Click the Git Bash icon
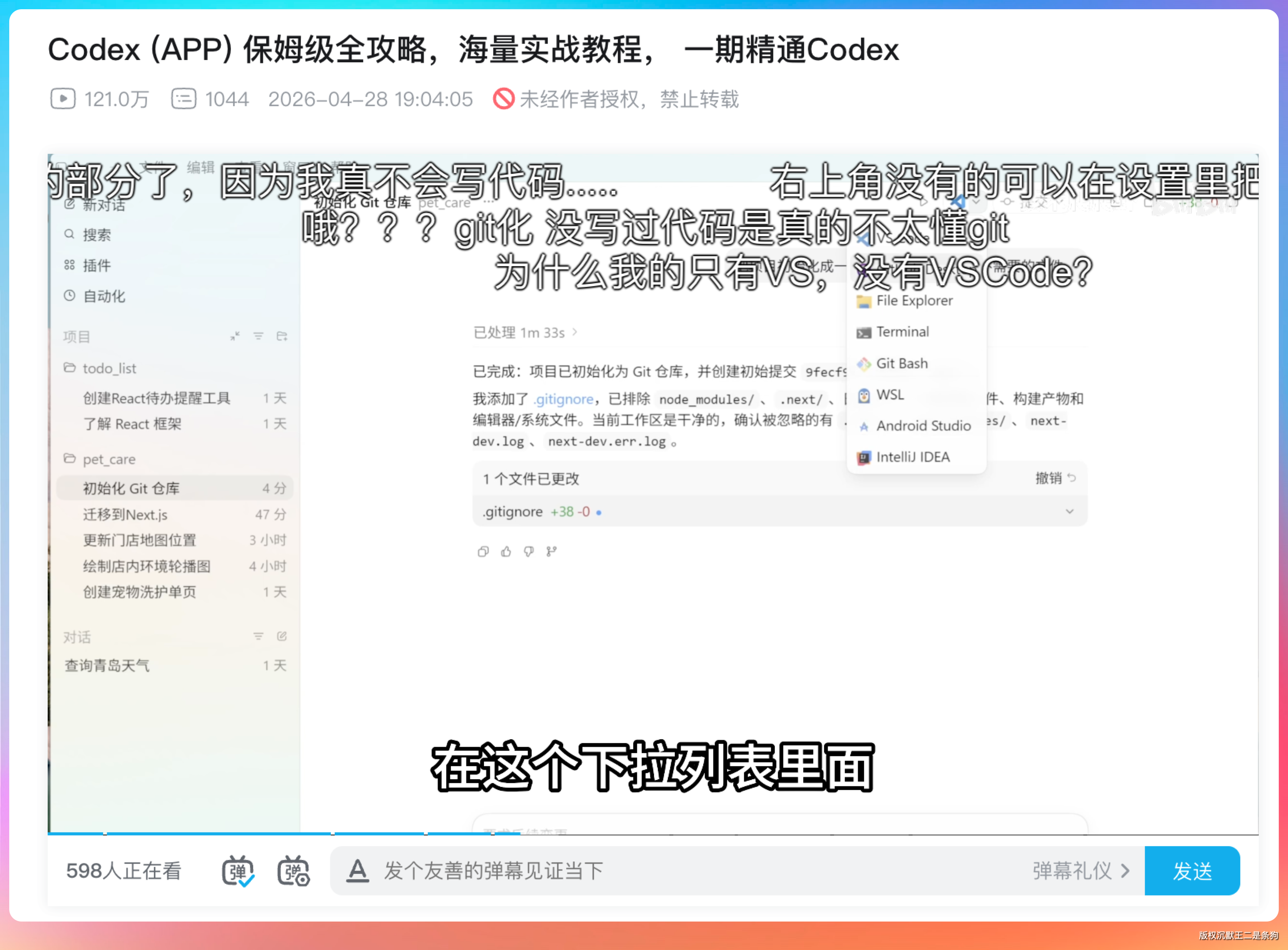This screenshot has width=1288, height=950. [863, 364]
